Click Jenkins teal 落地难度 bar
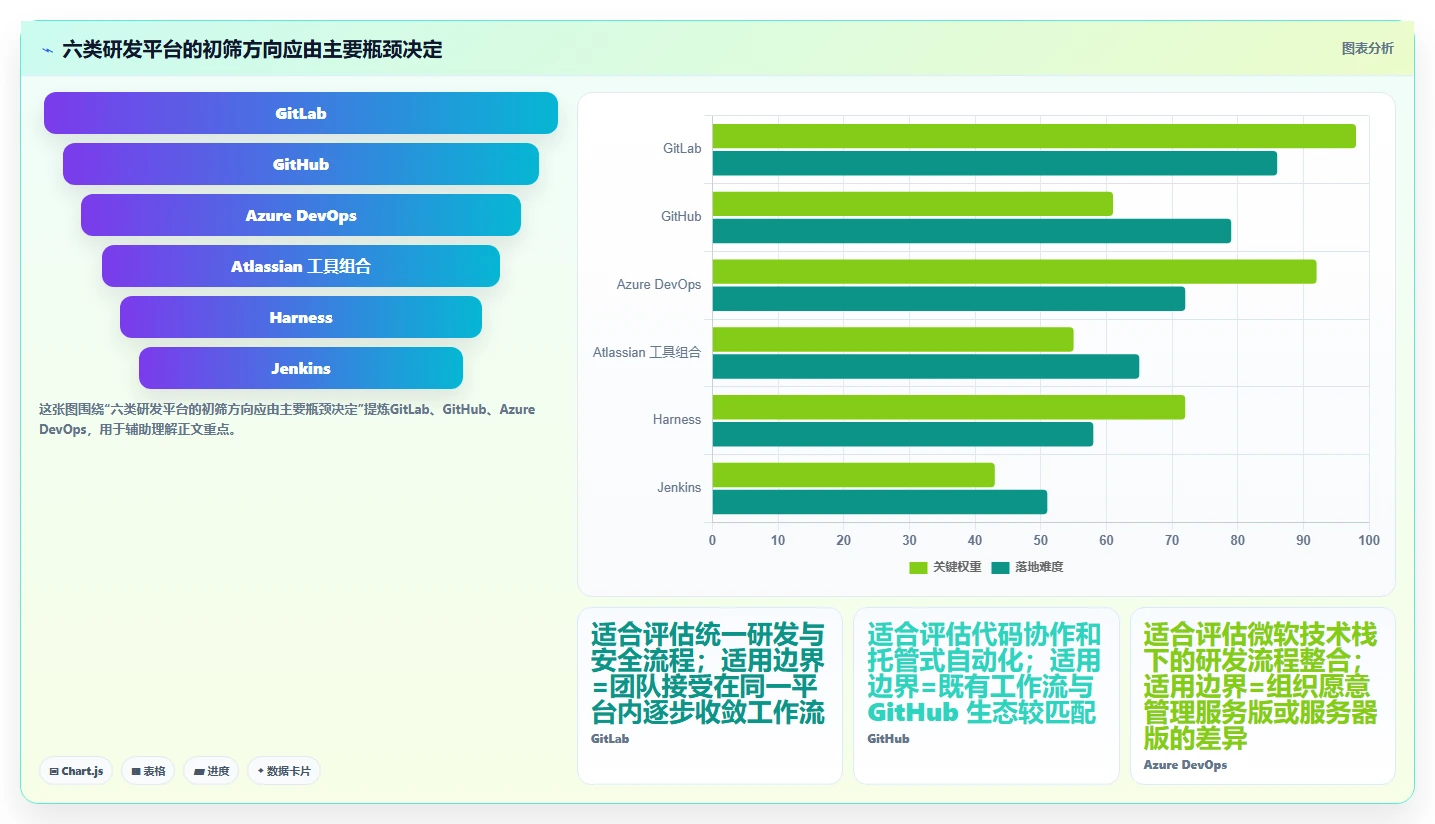Viewport: 1435px width, 824px height. pos(879,502)
